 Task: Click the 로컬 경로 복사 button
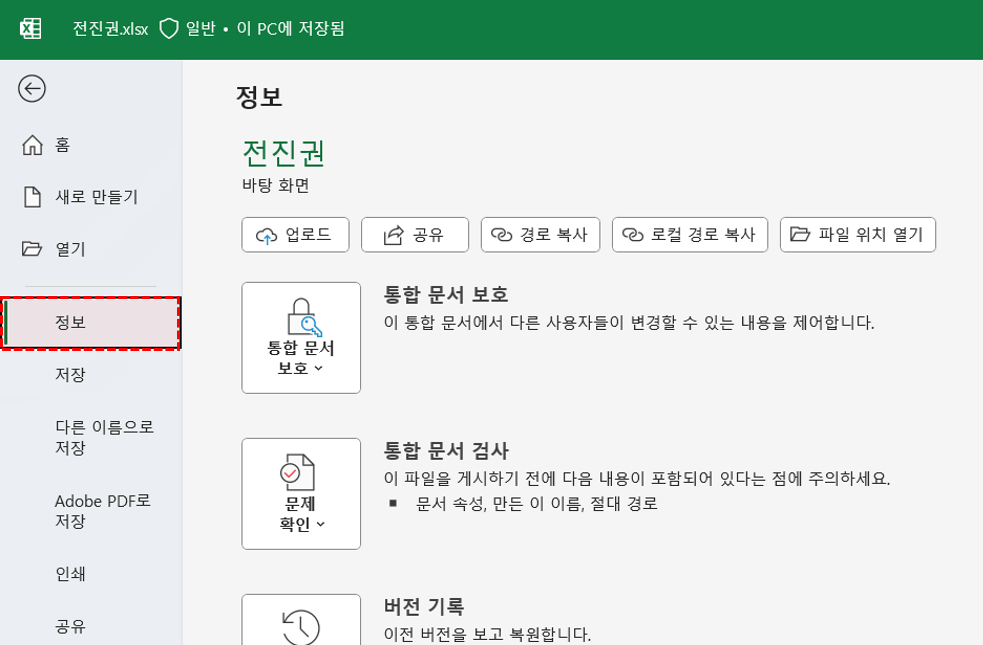pyautogui.click(x=689, y=234)
